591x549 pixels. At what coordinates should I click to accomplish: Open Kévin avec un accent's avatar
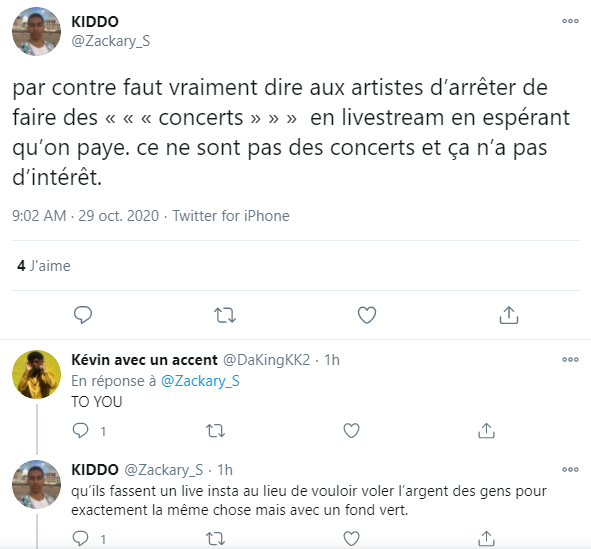tap(37, 375)
